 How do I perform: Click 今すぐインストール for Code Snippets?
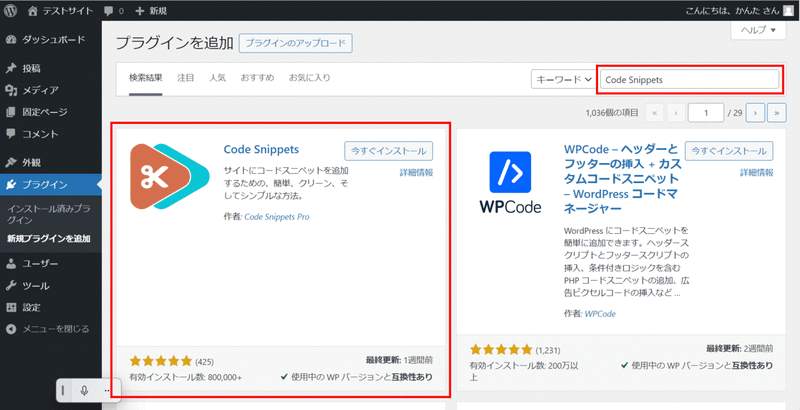coord(389,151)
